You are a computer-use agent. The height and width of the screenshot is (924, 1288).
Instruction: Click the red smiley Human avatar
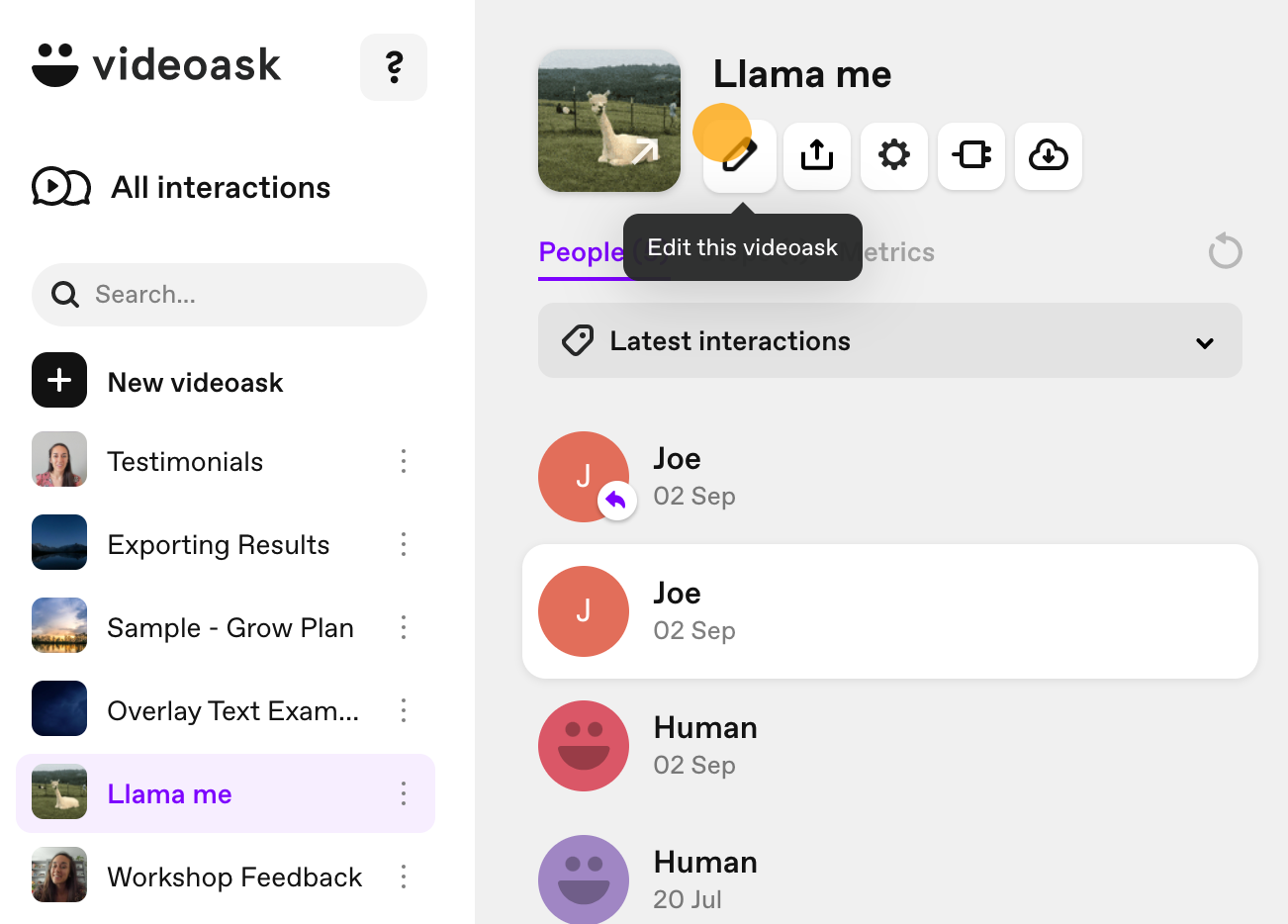point(584,746)
